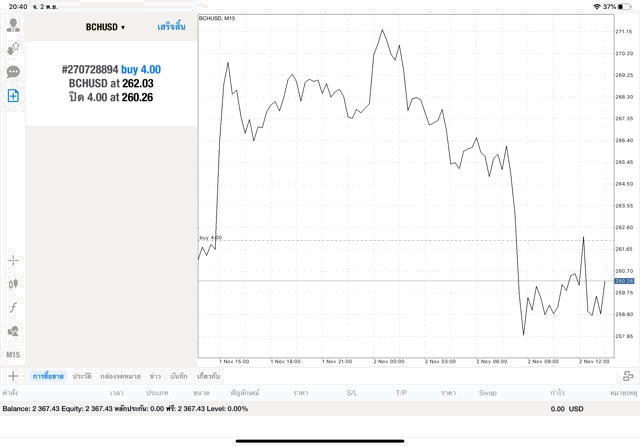Open the chart objects shapes icon
This screenshot has height=447, width=640.
click(x=13, y=331)
